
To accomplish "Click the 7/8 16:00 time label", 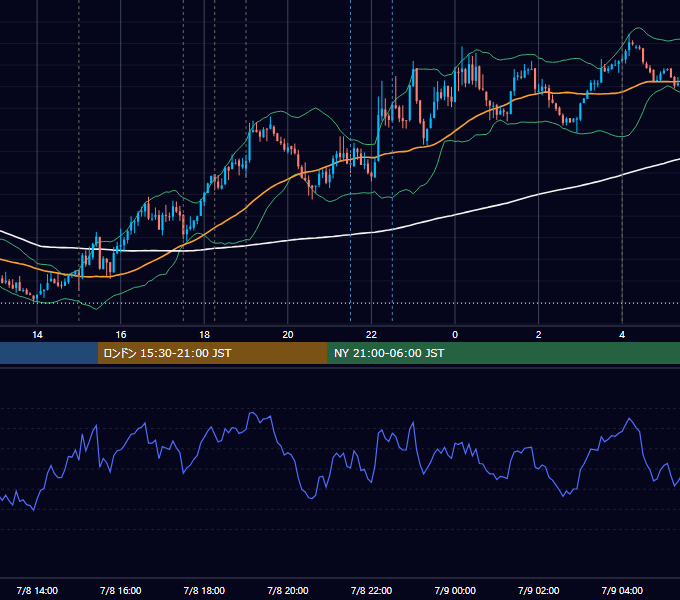I will click(121, 590).
